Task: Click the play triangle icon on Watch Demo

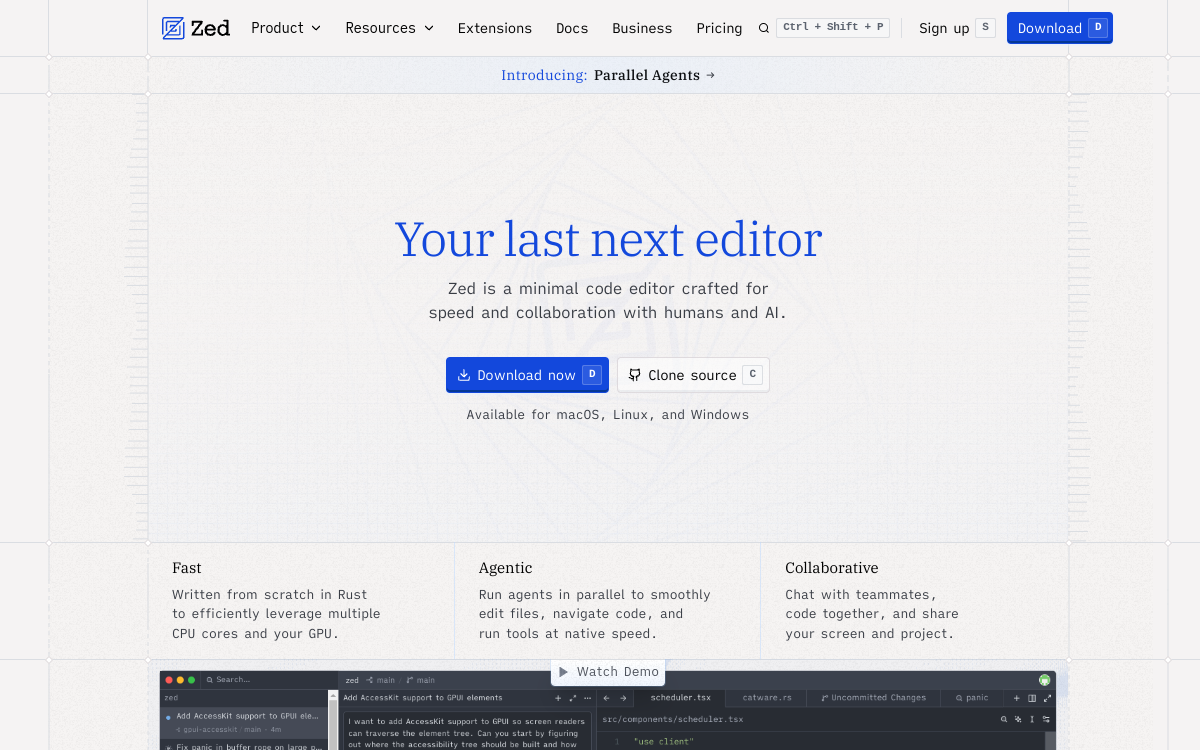Action: tap(564, 672)
